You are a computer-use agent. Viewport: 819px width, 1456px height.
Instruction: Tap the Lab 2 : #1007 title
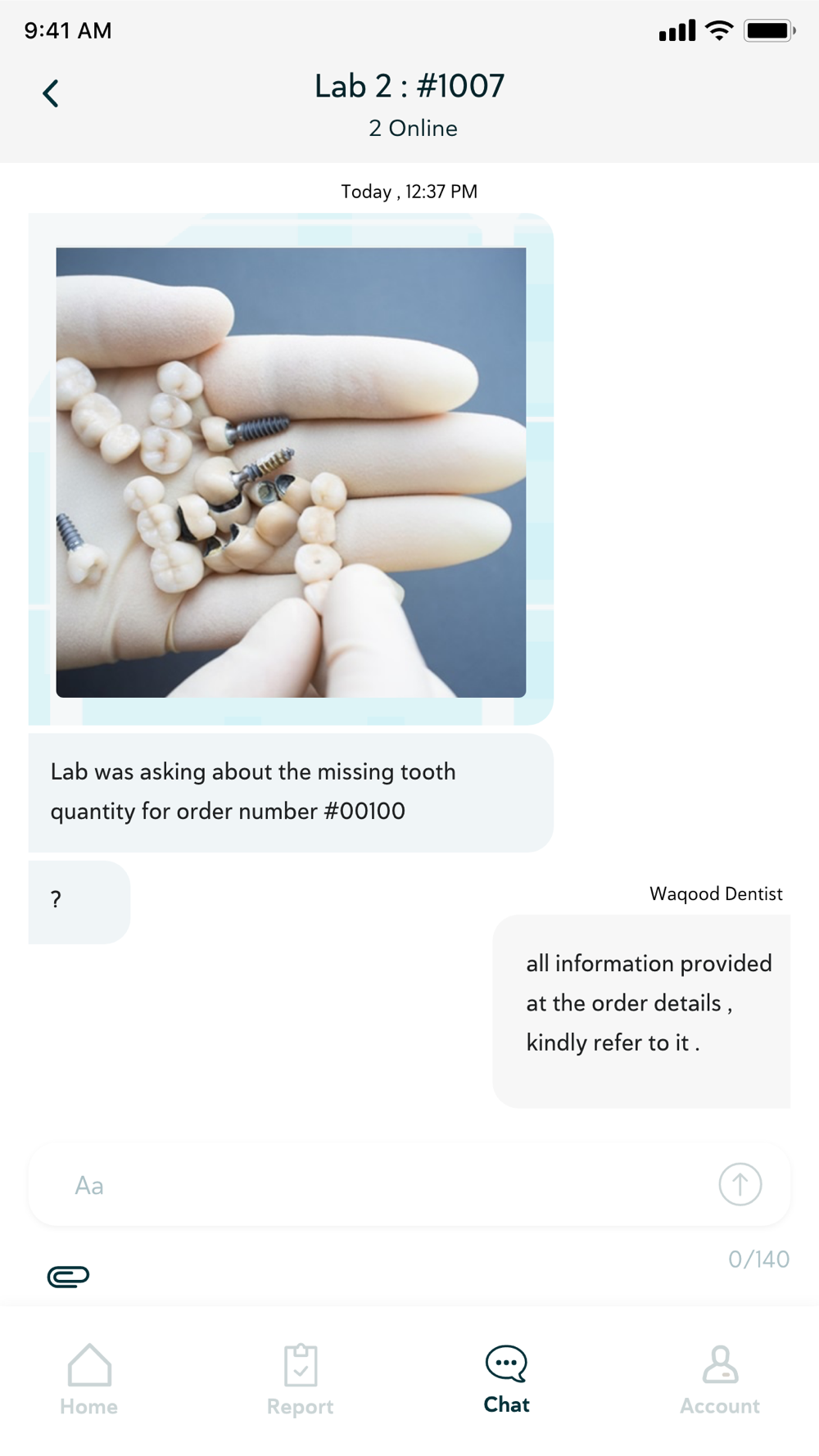pos(409,86)
